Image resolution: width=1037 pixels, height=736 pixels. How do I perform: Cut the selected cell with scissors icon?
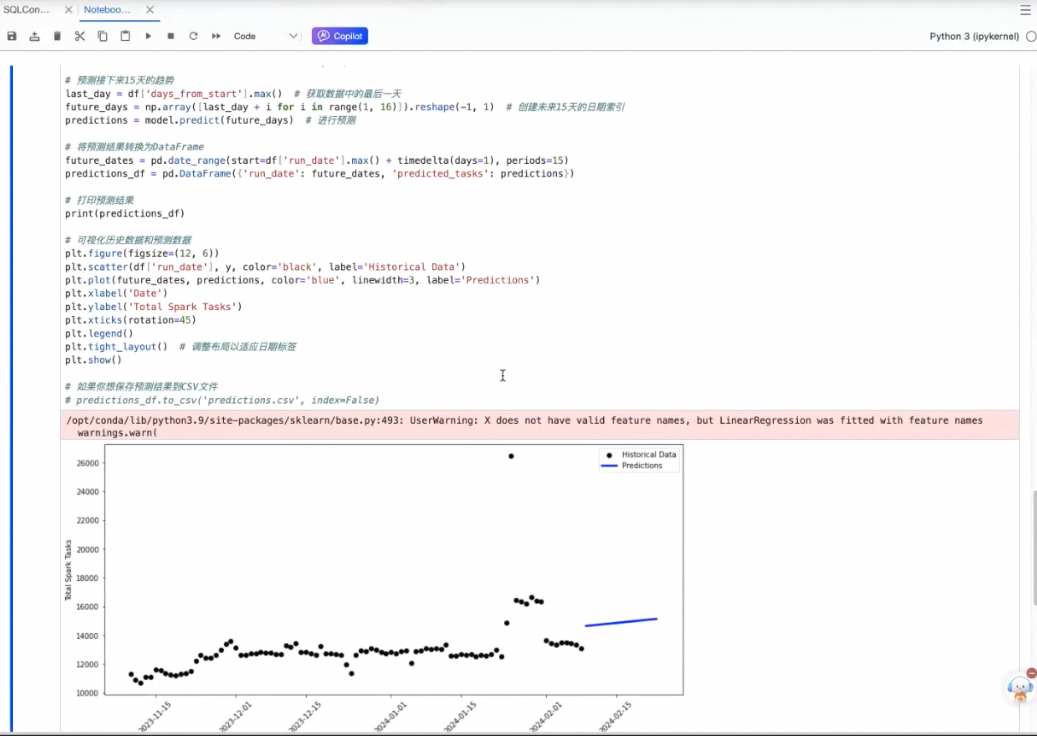point(80,36)
